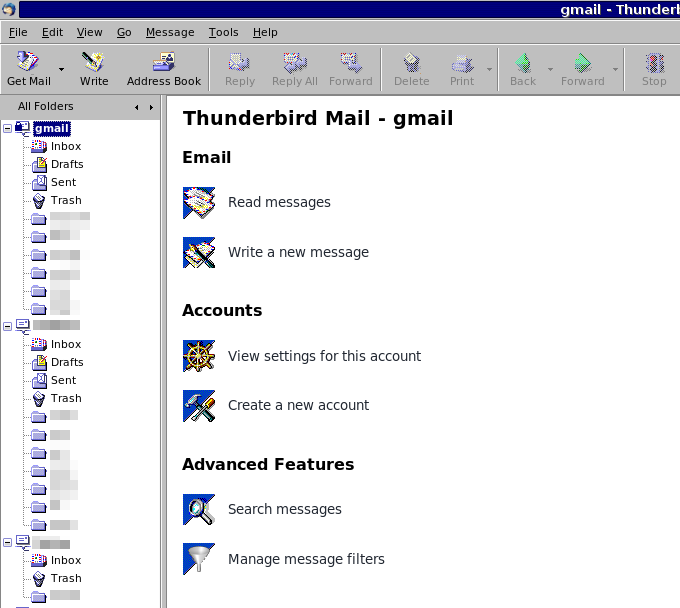
Task: Switch to previous folder view with left arrow
Action: pyautogui.click(x=137, y=107)
